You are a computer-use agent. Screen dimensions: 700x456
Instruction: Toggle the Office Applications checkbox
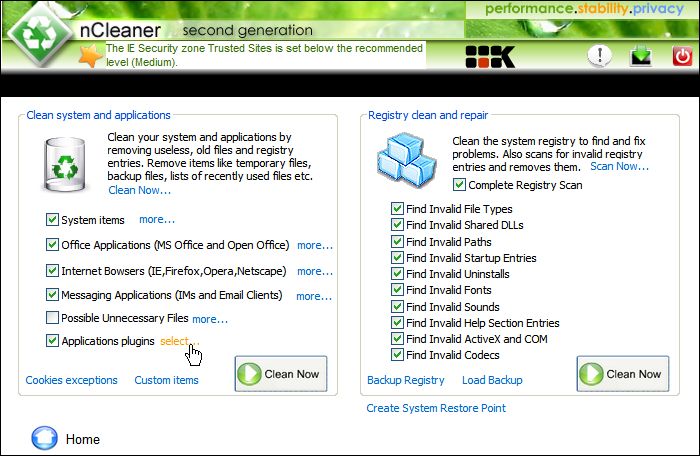(52, 245)
